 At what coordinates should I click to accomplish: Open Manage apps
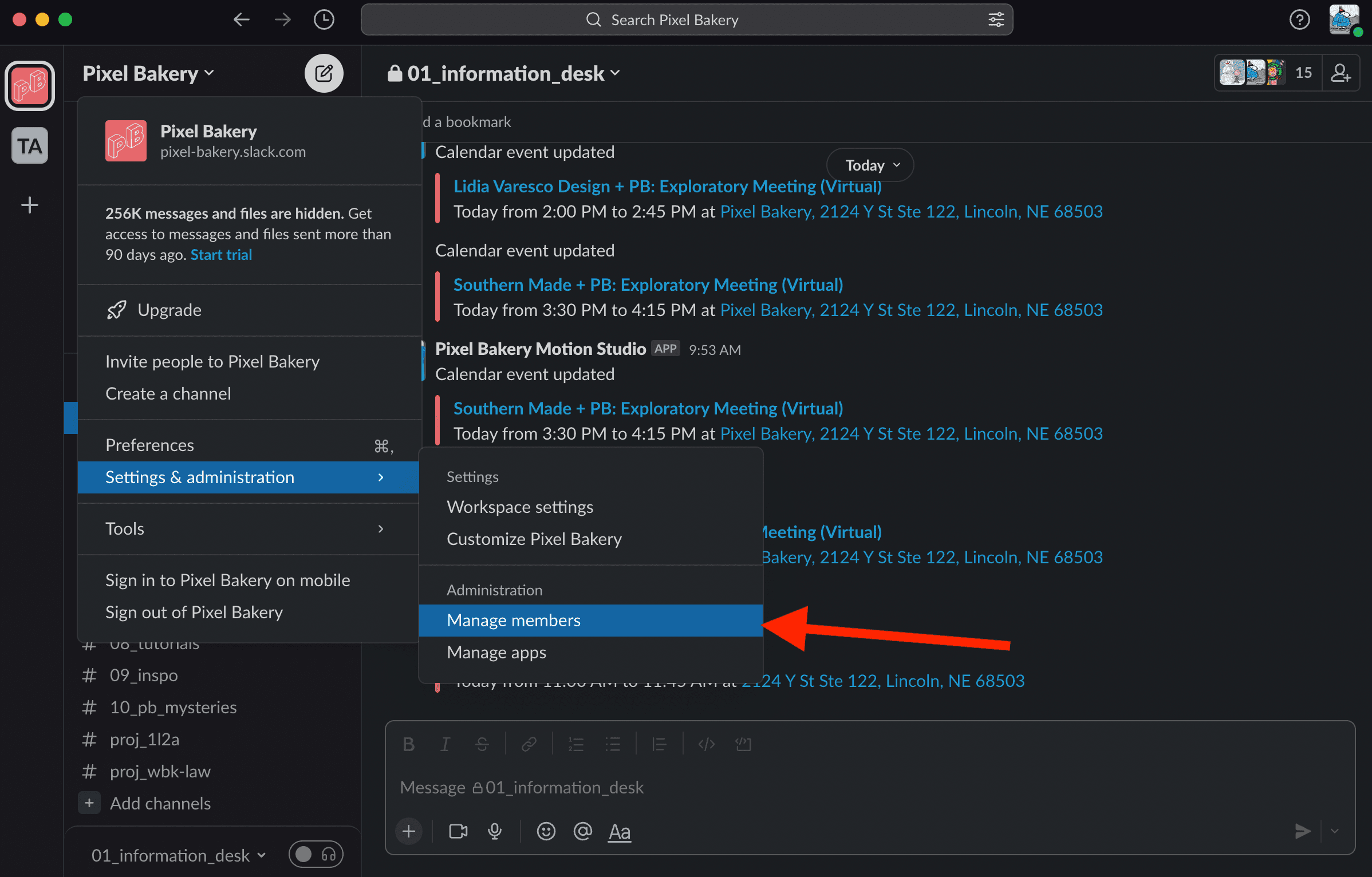(591, 652)
